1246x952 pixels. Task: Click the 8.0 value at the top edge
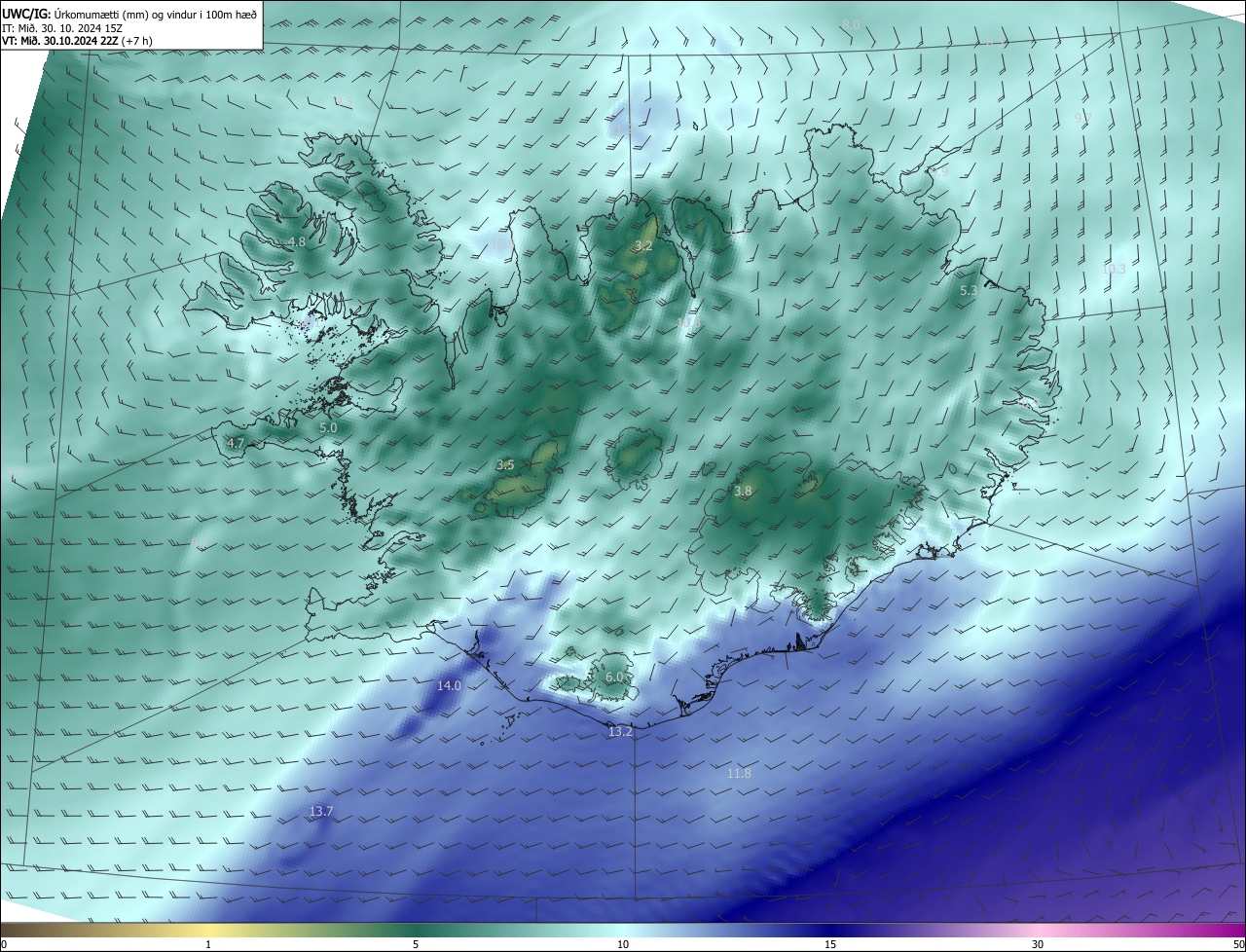tap(852, 23)
